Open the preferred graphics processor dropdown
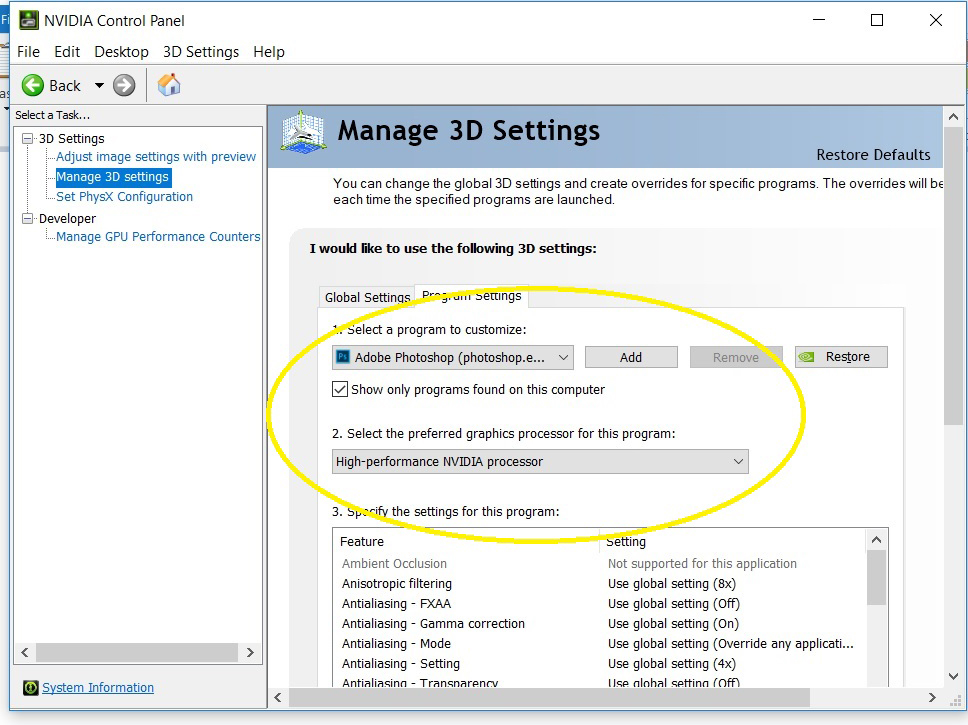 point(540,461)
